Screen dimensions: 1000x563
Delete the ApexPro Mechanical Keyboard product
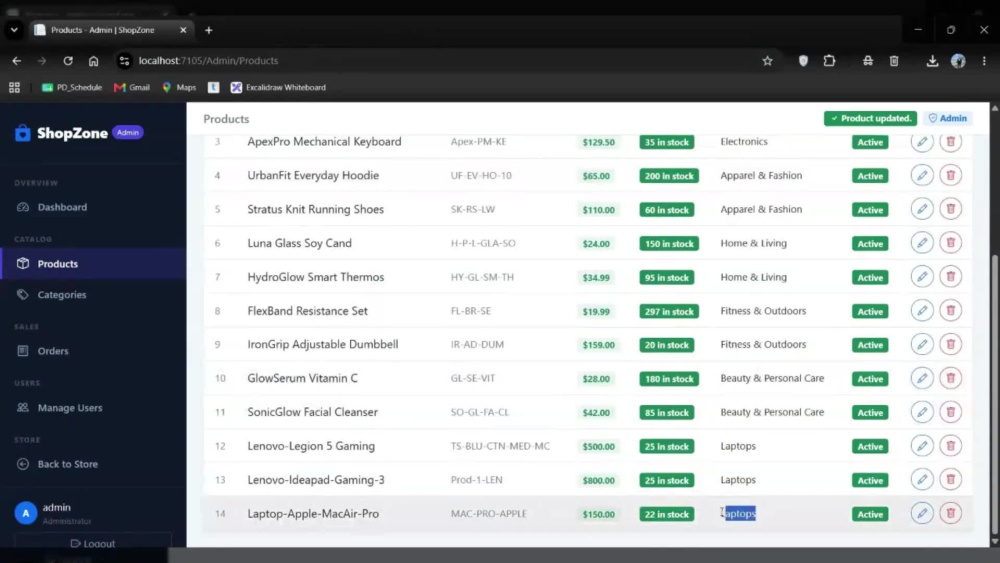pos(950,142)
